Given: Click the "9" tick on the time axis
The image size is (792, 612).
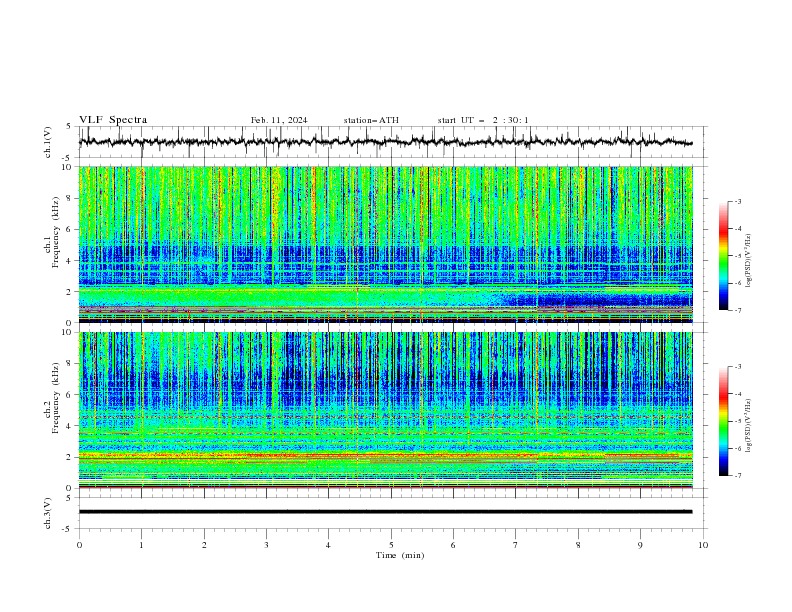Looking at the screenshot, I should pyautogui.click(x=640, y=545).
